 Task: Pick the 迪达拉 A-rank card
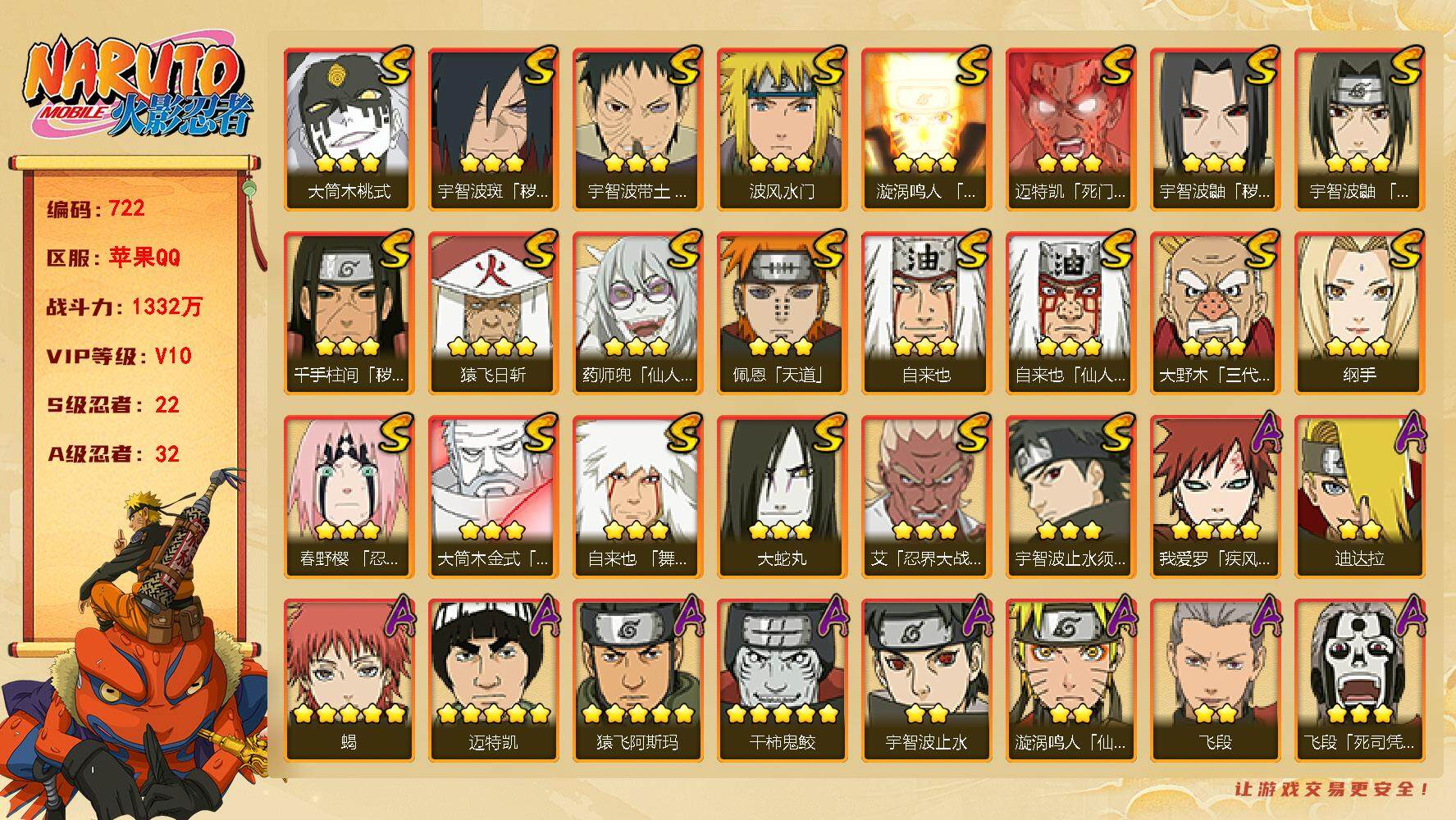point(1359,497)
